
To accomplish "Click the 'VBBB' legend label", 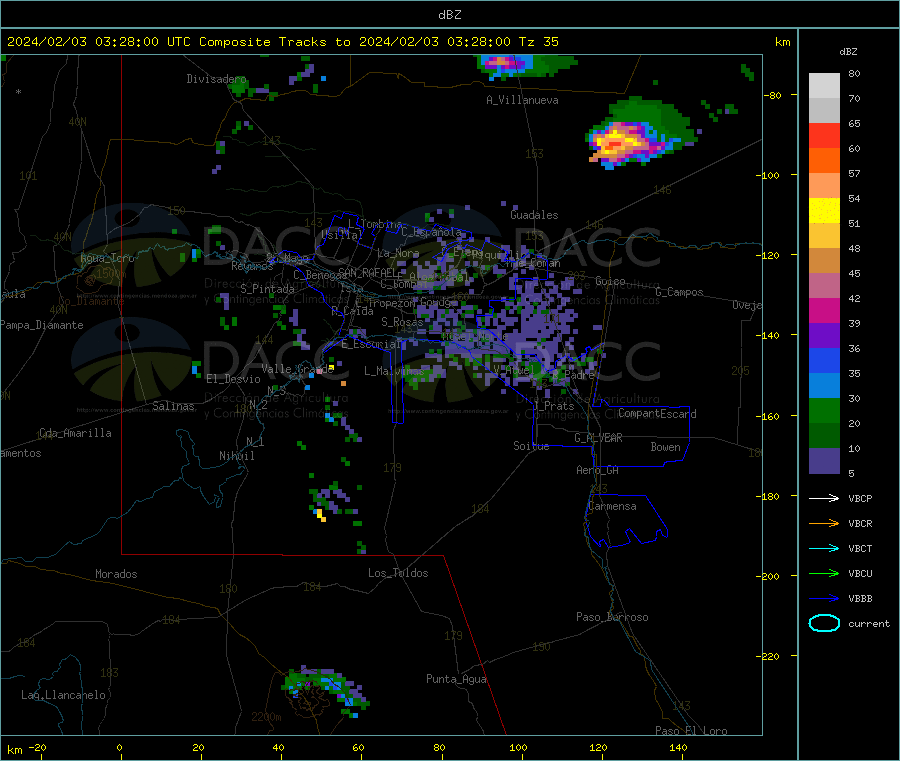I will pos(860,598).
